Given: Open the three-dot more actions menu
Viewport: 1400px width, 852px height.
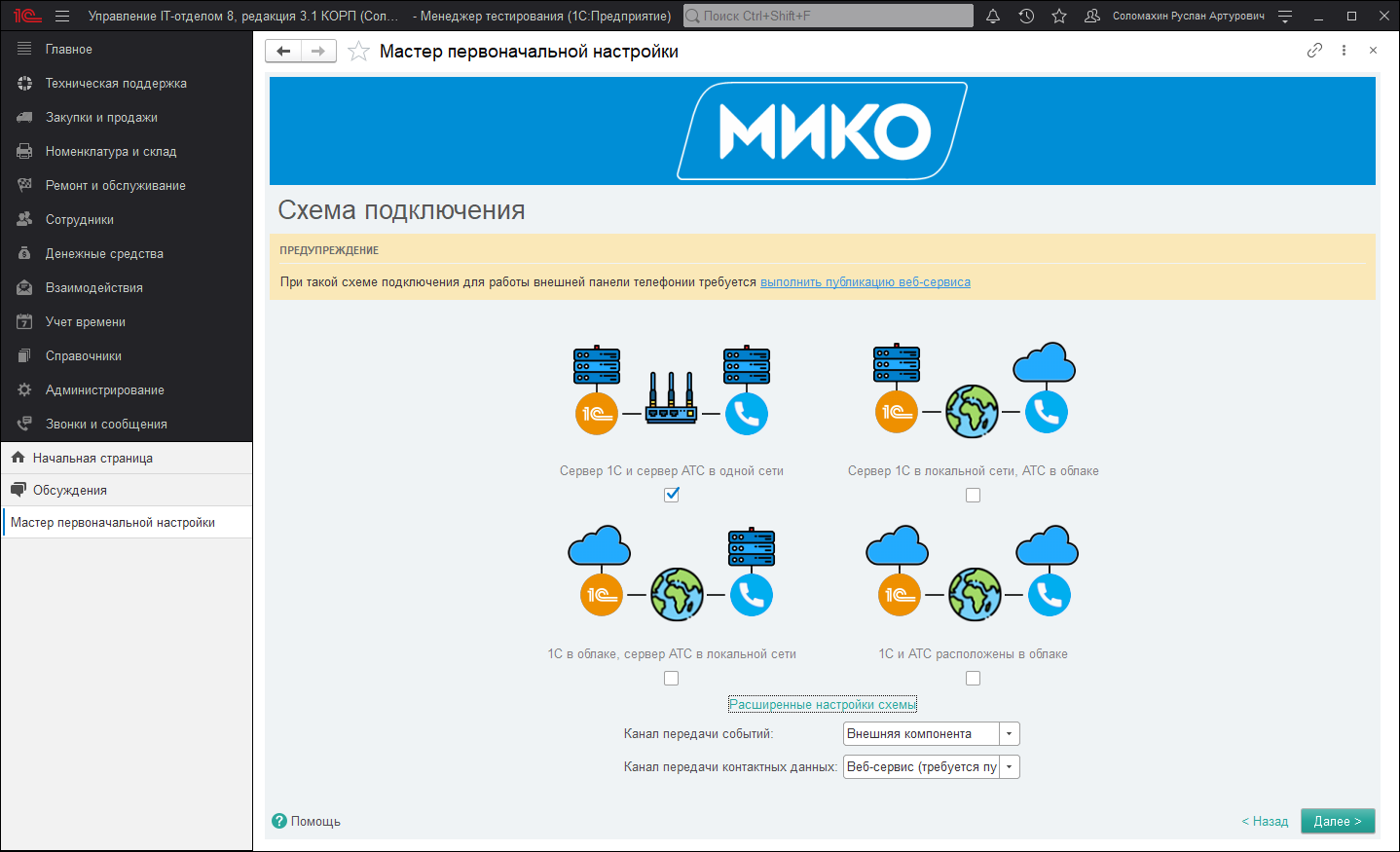Looking at the screenshot, I should tap(1344, 51).
